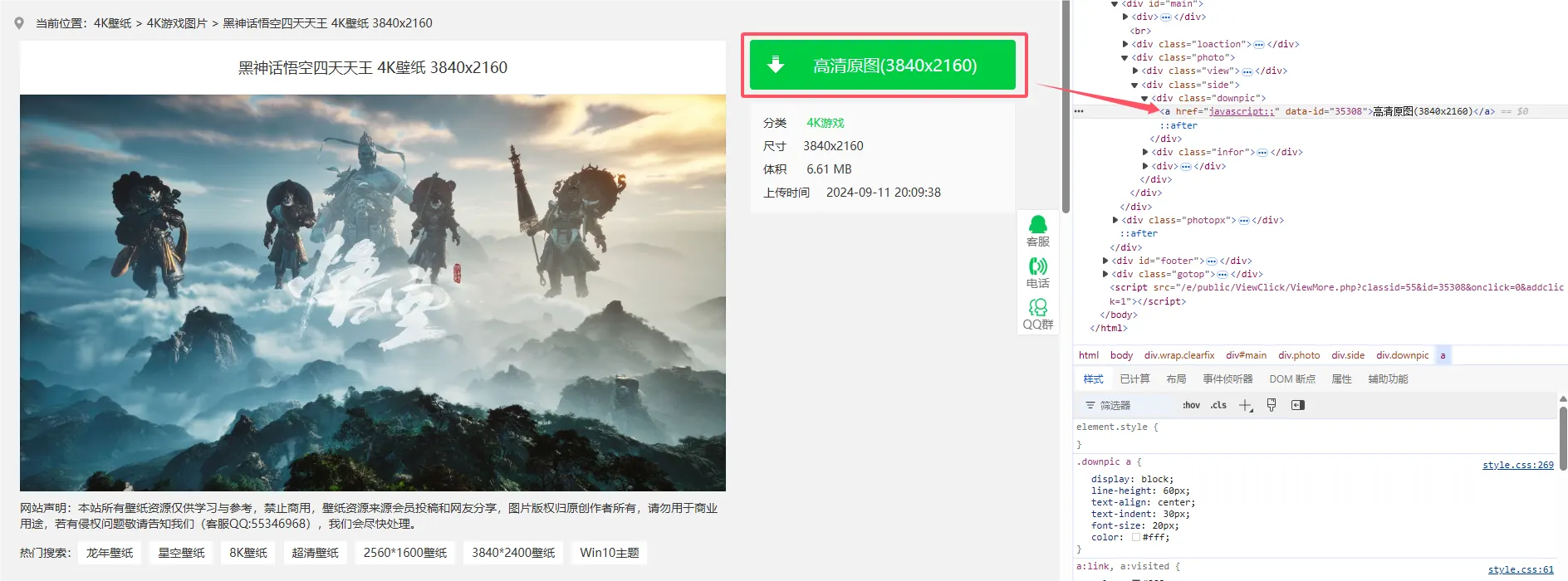Switch to the 已计算 computed tab

point(1134,379)
